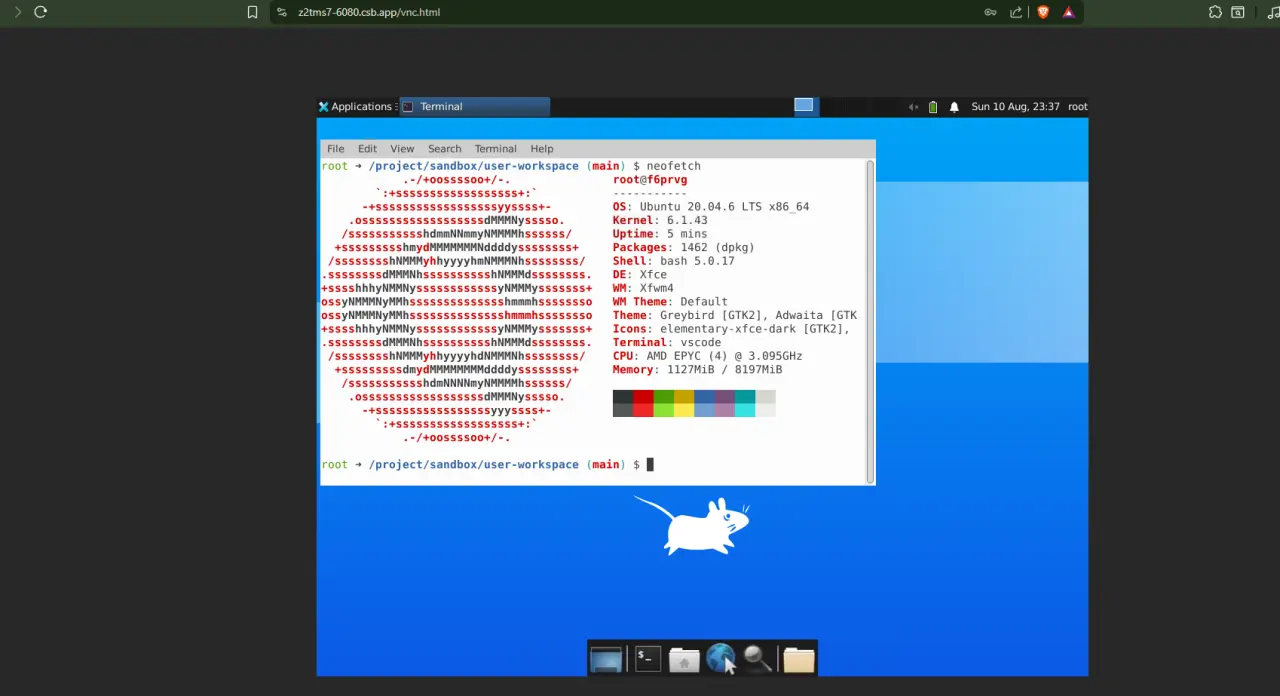Viewport: 1280px width, 696px height.
Task: Click the cyan color block in neofetch palette
Action: coord(745,404)
